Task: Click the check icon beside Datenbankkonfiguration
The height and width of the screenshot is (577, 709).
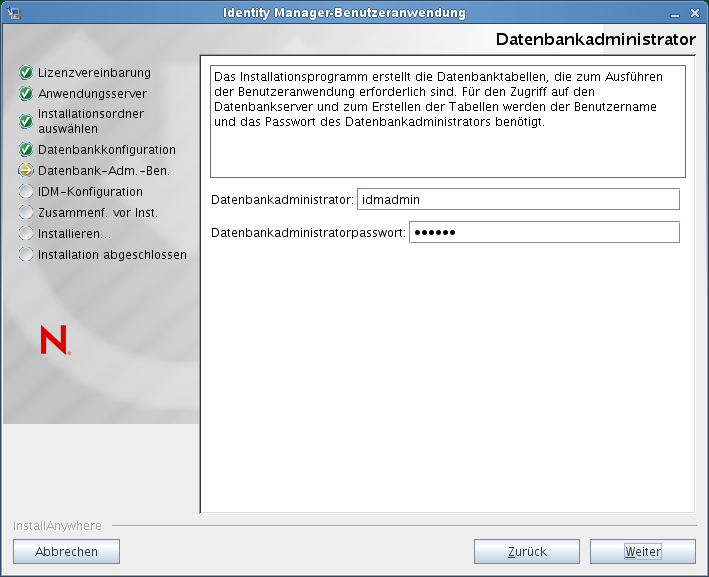Action: [x=26, y=149]
